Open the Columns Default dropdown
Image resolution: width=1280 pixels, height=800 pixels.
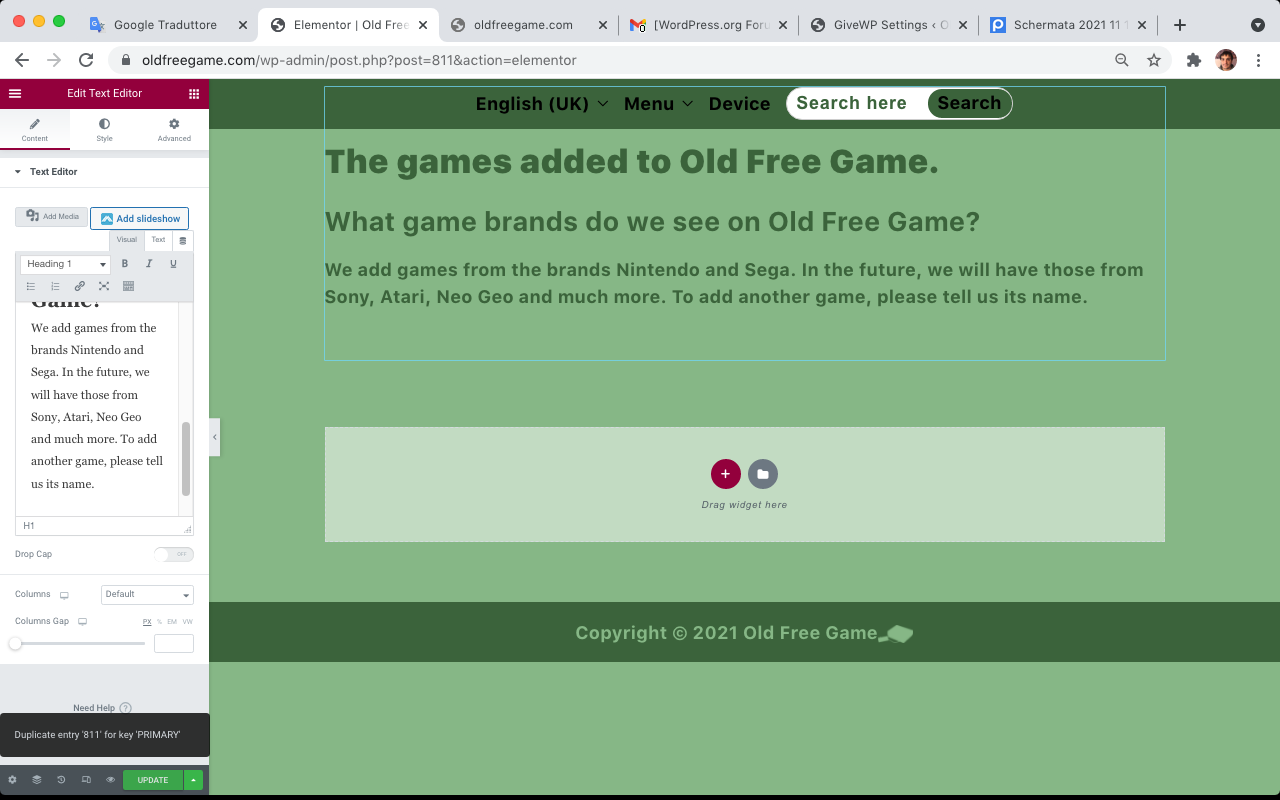(x=147, y=595)
